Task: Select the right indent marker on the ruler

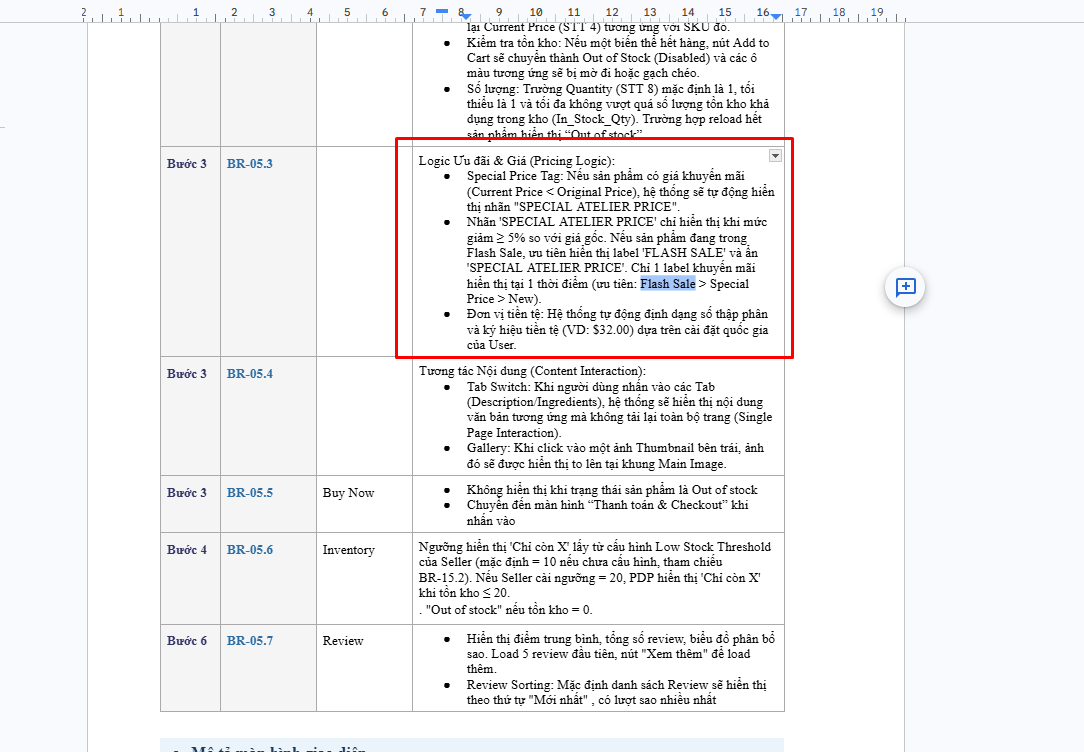Action: pos(776,15)
